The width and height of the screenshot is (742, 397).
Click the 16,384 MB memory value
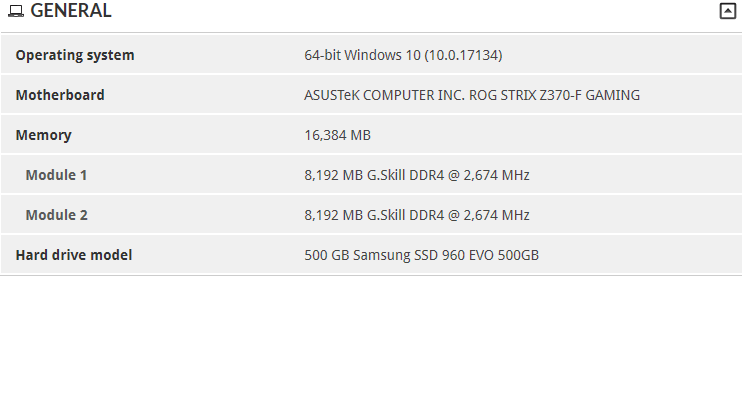click(337, 135)
